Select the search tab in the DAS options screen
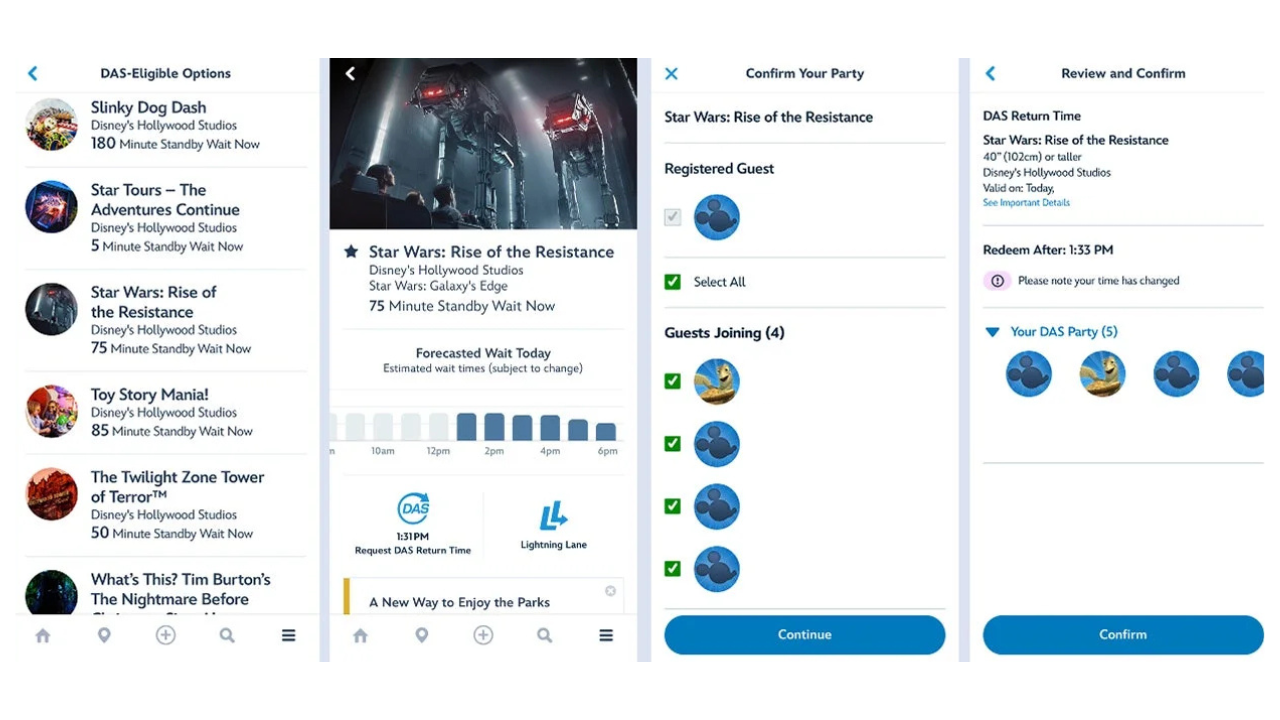This screenshot has height=720, width=1280. pyautogui.click(x=227, y=635)
